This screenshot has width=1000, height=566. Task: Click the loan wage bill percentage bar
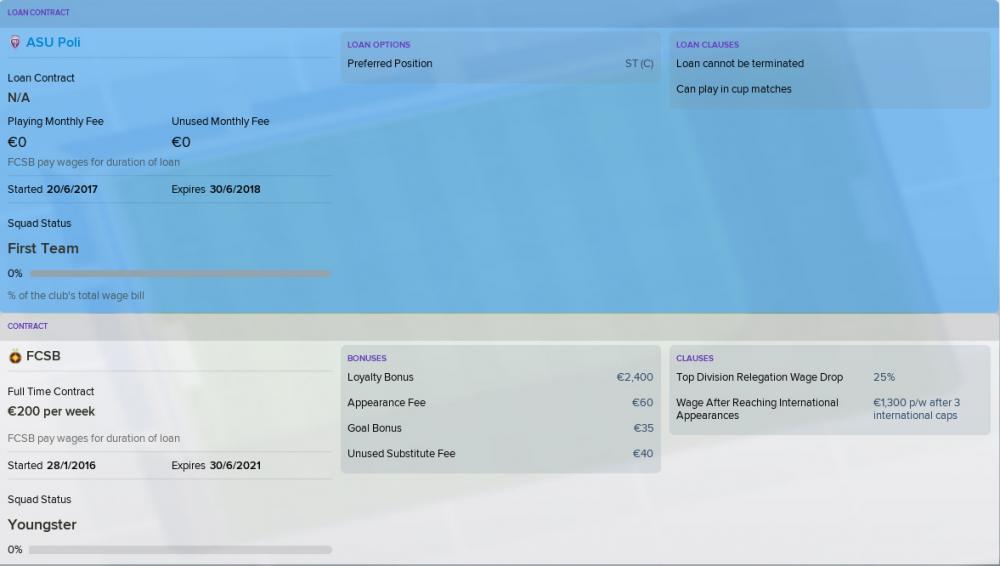[180, 274]
